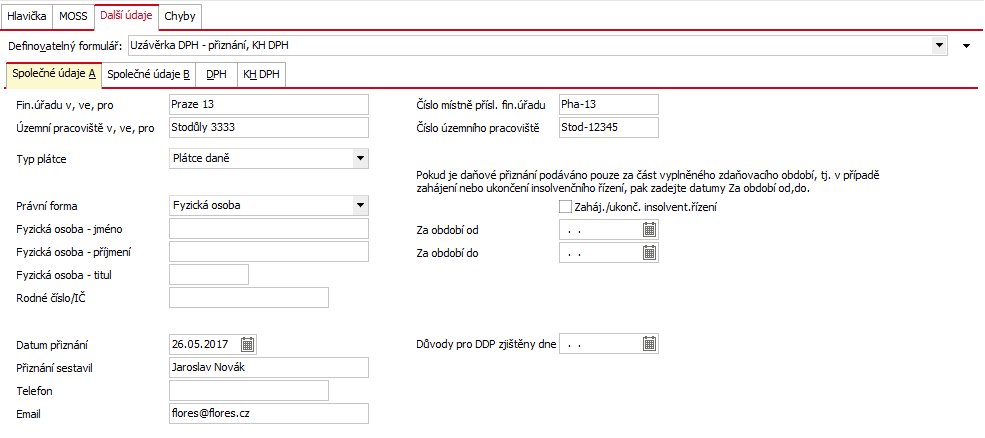Open the DPH sub-tab
Screen dimensions: 985x438
click(217, 74)
